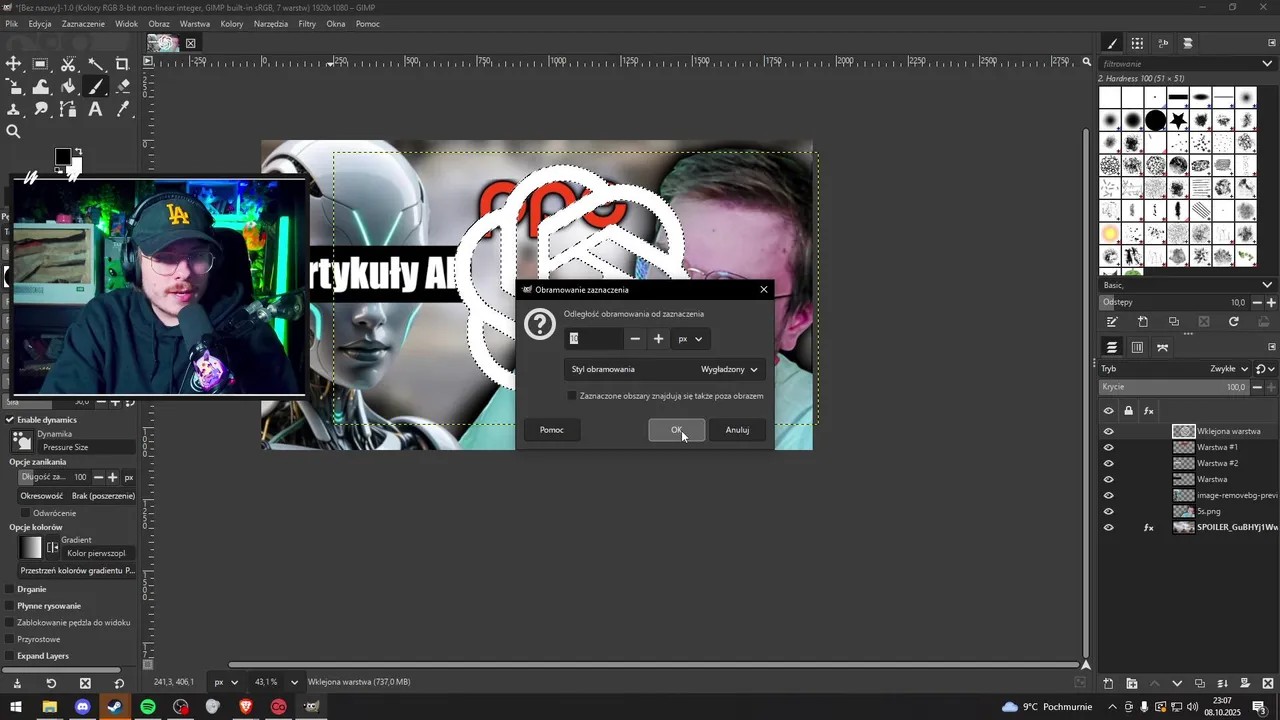Open the Basic brush tag dropdown
Viewport: 1280px width, 720px height.
point(1267,285)
